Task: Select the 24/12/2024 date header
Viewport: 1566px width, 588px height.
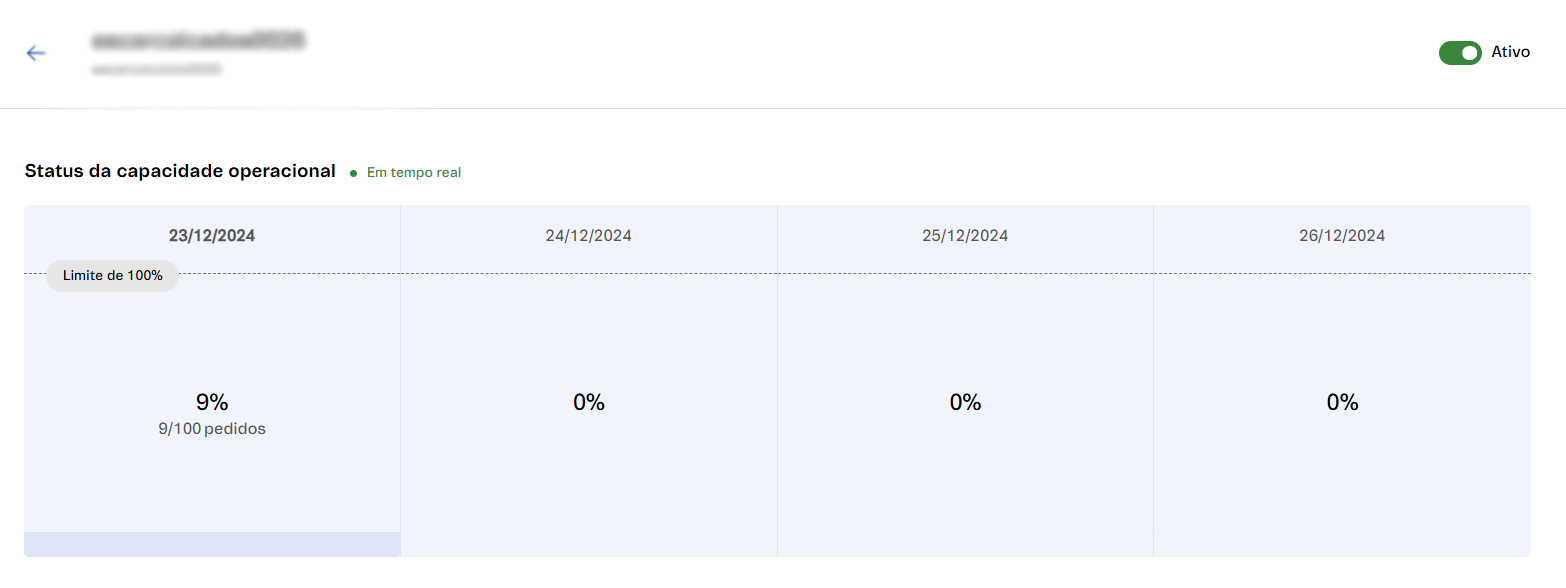Action: point(588,236)
